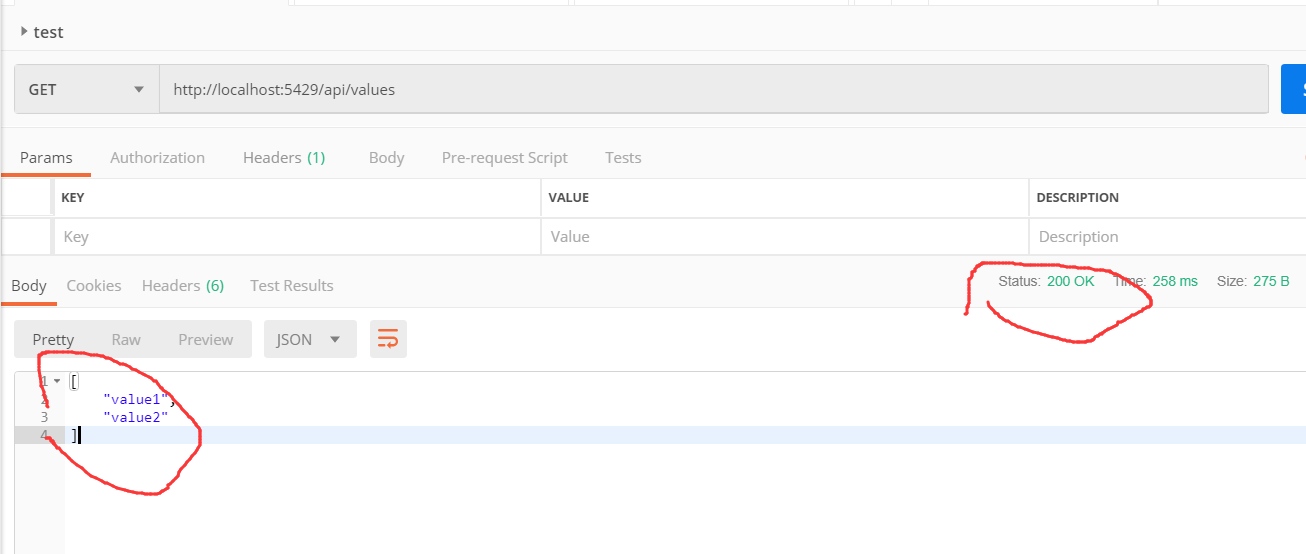Screen dimensions: 1306x554
Task: Open the request Headers (1) tab
Action: point(284,157)
